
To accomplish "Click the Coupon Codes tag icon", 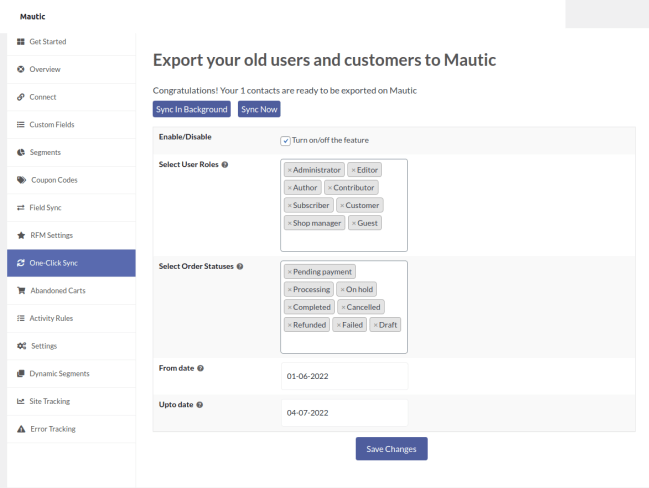I will tap(21, 180).
